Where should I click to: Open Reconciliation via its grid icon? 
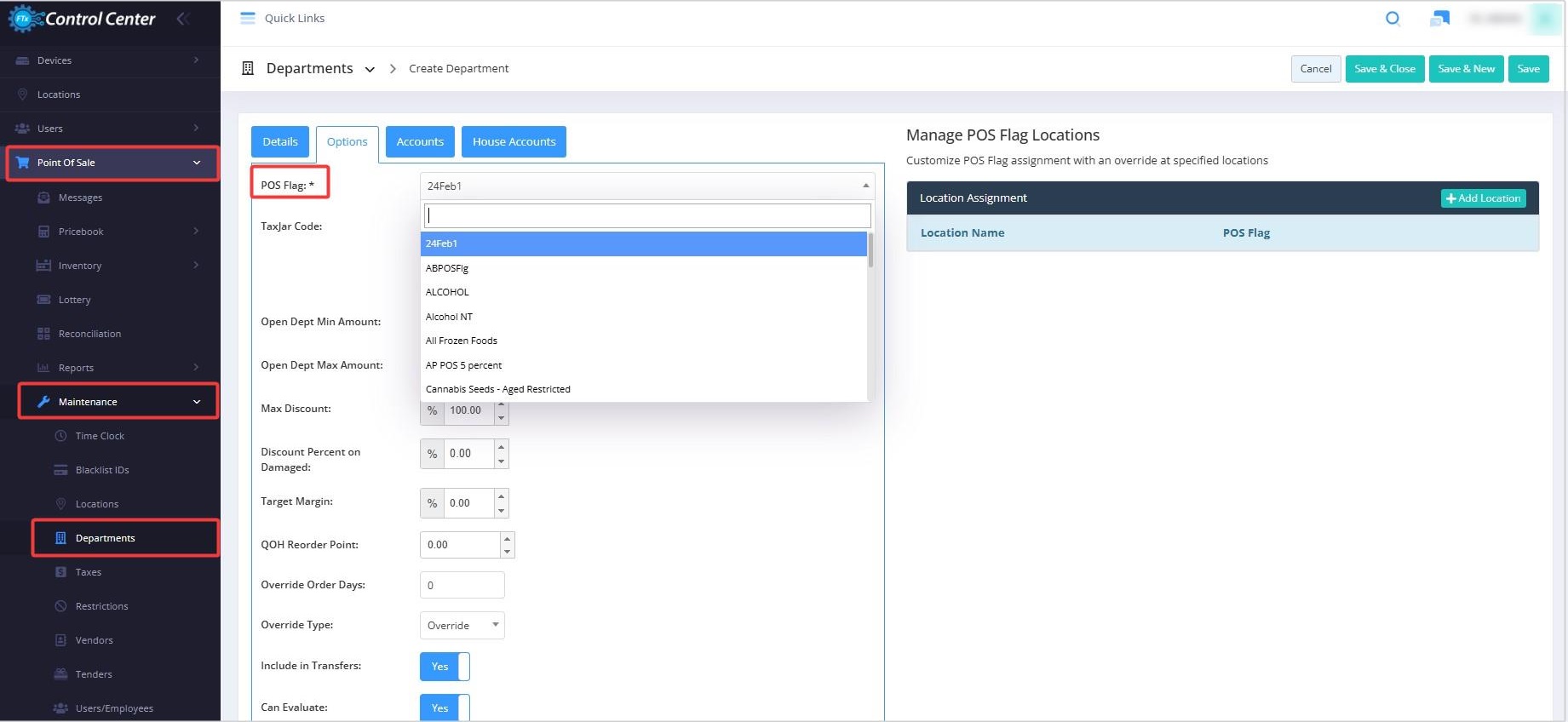pos(43,334)
